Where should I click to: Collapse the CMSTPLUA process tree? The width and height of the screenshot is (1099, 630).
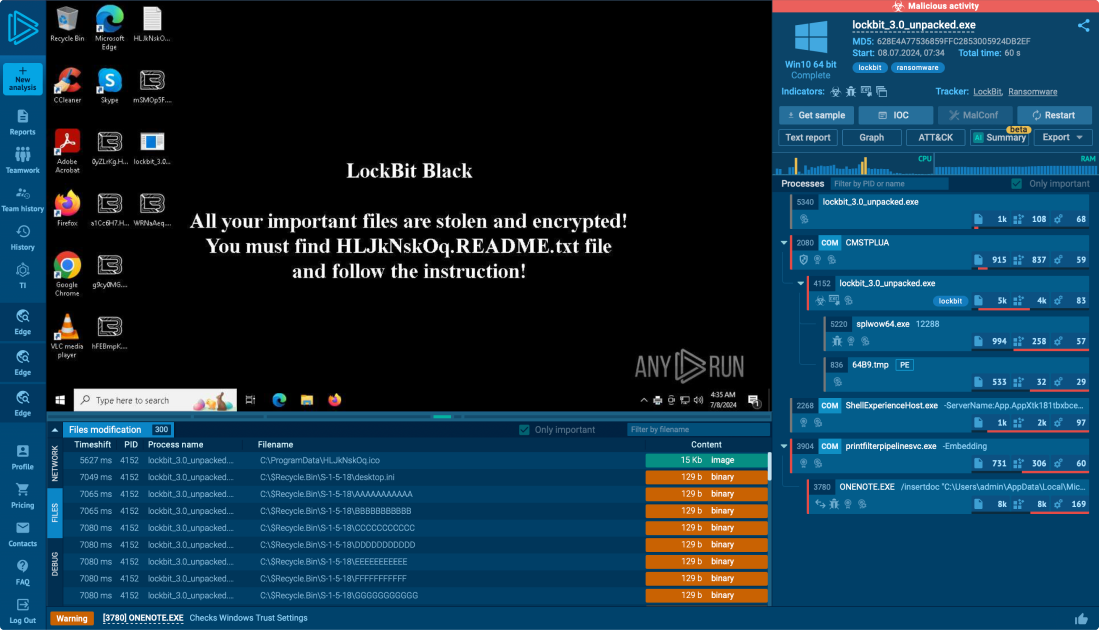[784, 242]
